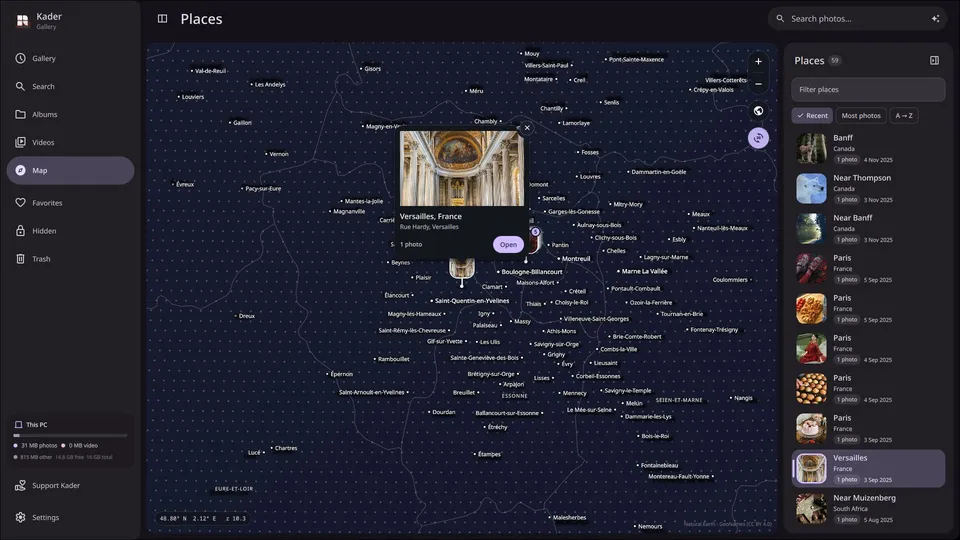Click the polar bear thumbnail for Near Thompson
The image size is (960, 540).
click(811, 188)
